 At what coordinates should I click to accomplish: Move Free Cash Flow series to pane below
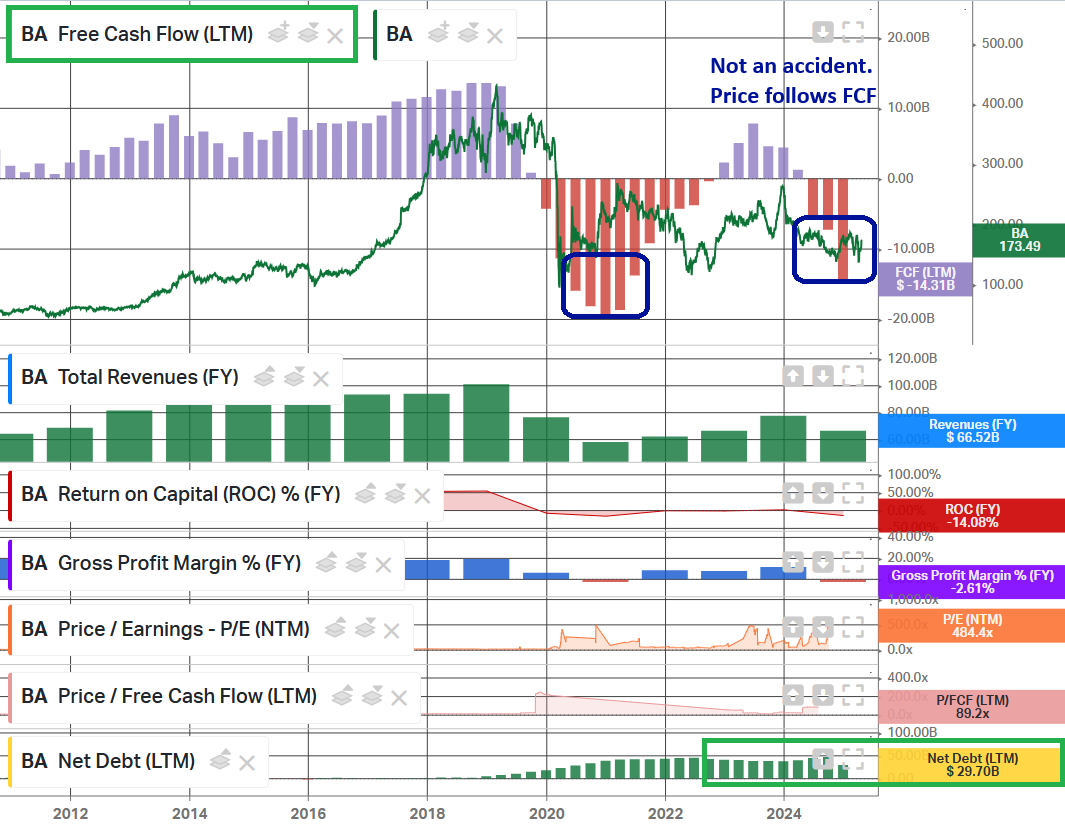(308, 33)
